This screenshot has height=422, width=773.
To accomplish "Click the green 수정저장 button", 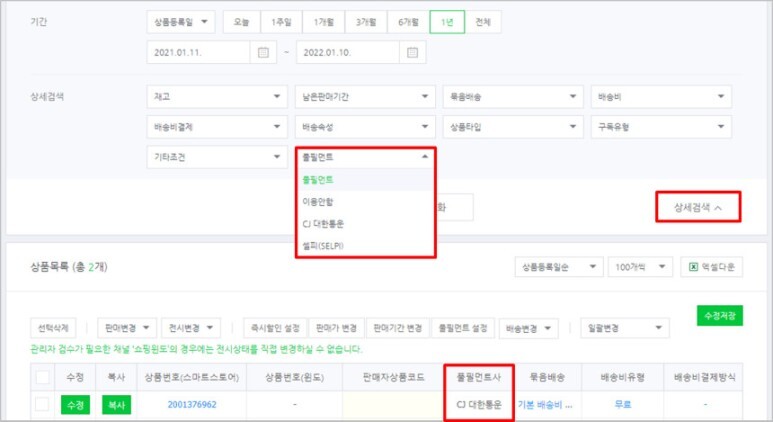I will (x=720, y=316).
